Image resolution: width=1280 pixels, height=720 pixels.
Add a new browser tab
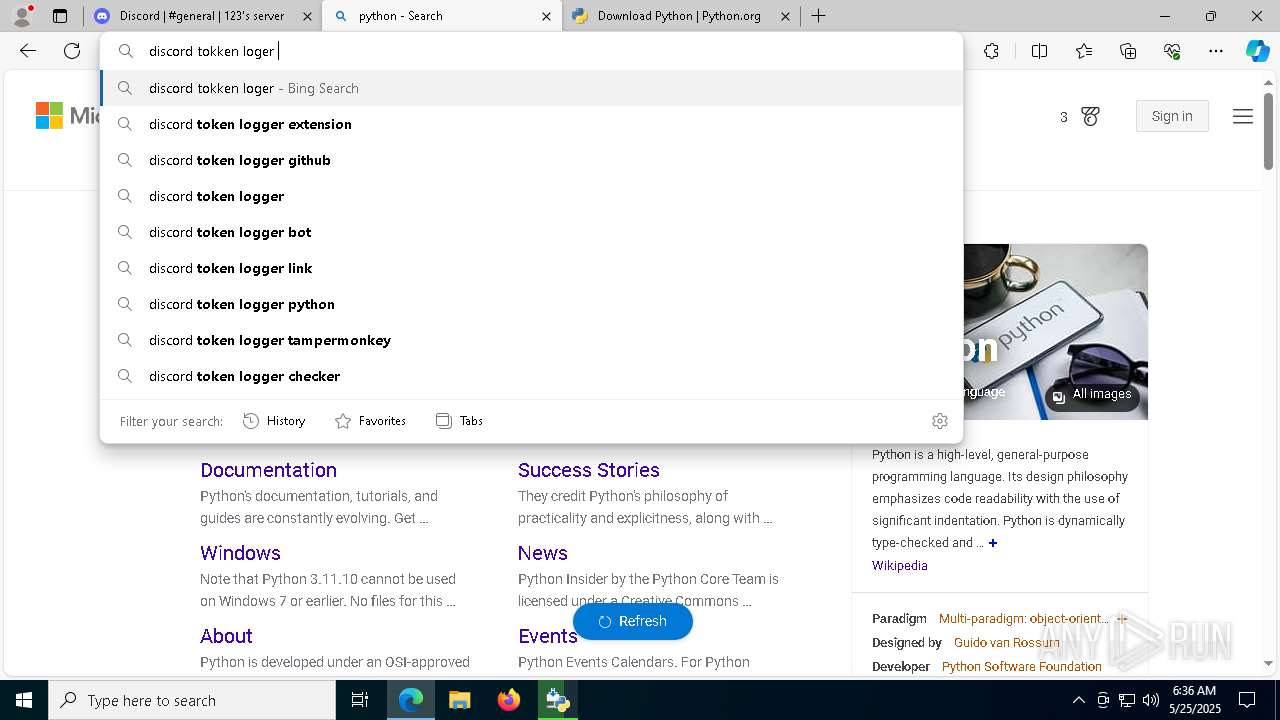(818, 16)
